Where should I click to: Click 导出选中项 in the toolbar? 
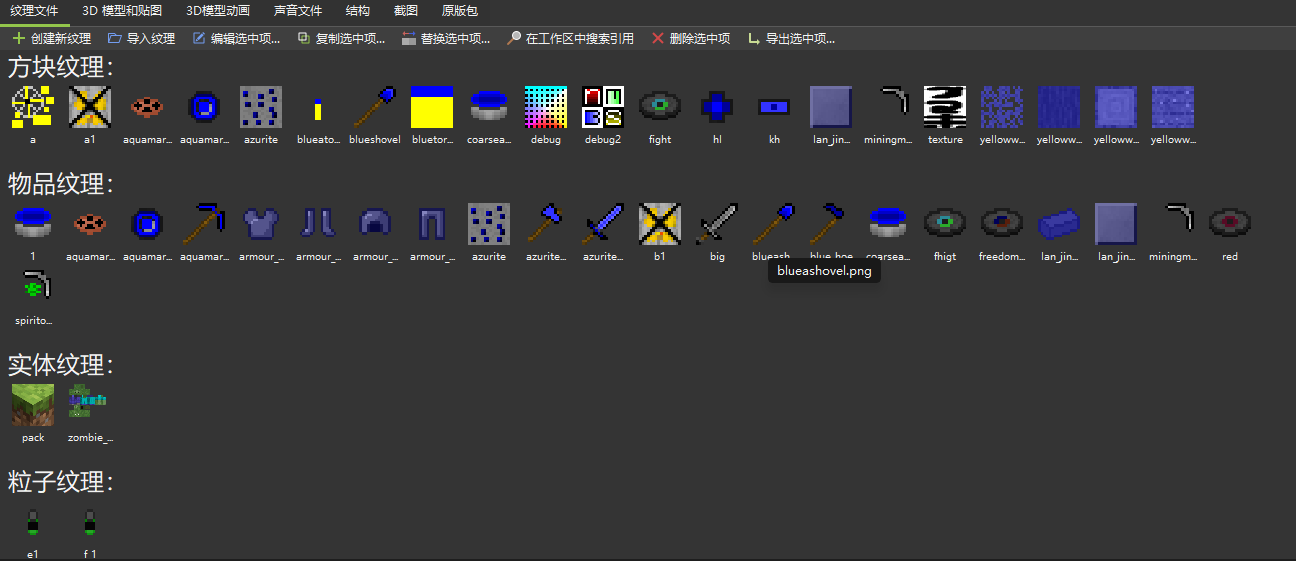pyautogui.click(x=791, y=39)
